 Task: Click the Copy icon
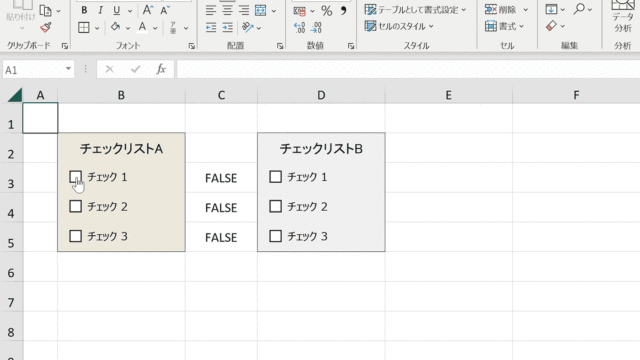[46, 11]
